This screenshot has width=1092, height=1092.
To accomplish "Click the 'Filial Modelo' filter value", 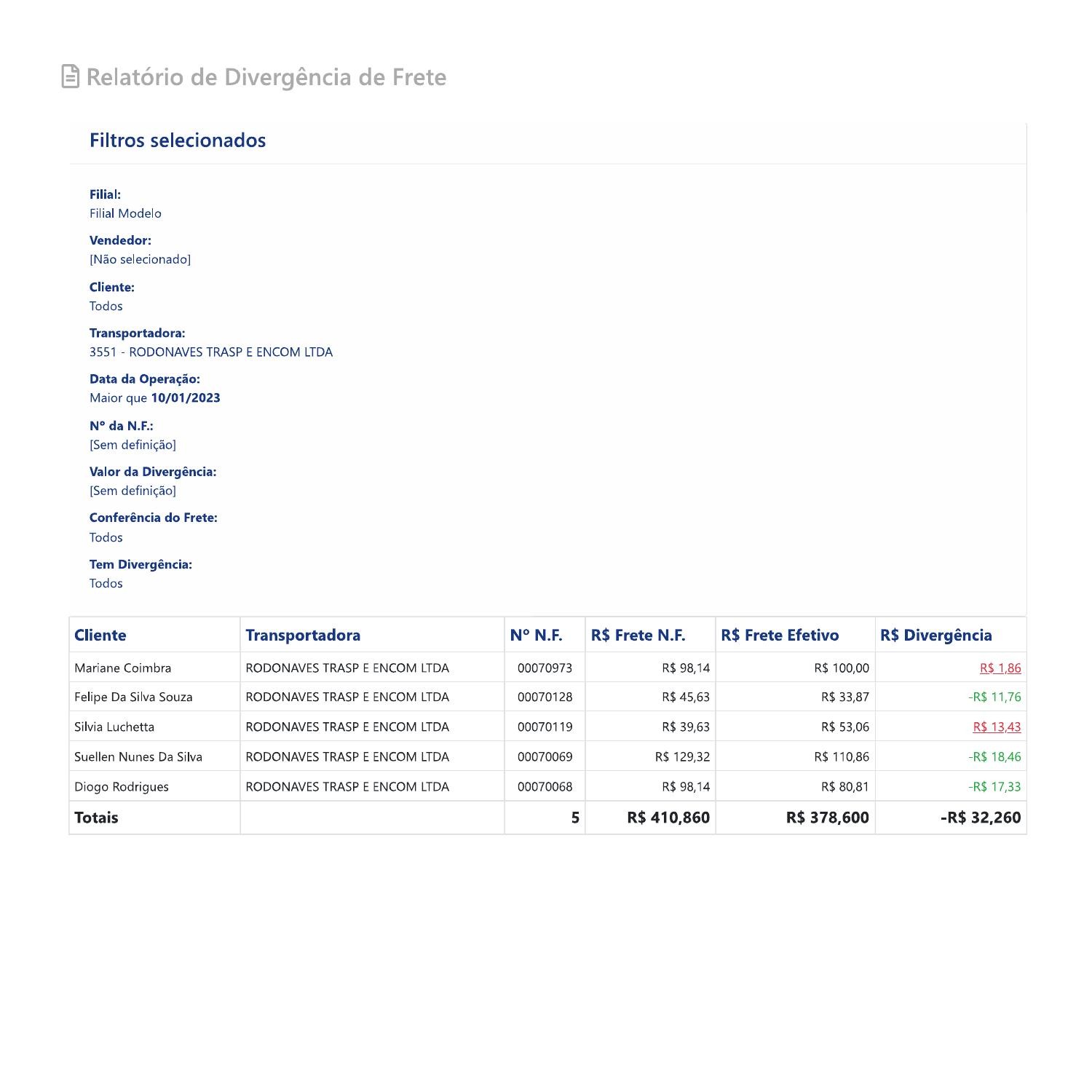I will (x=125, y=213).
